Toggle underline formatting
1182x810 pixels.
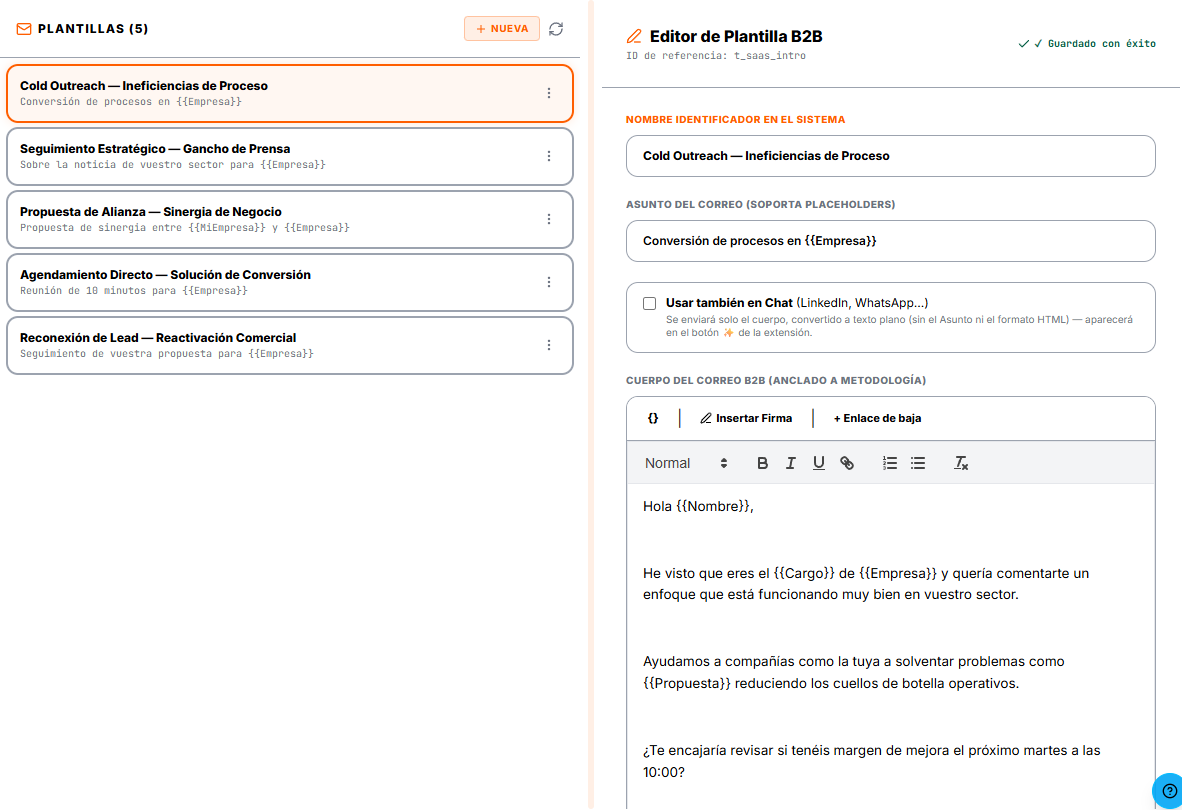pos(819,463)
